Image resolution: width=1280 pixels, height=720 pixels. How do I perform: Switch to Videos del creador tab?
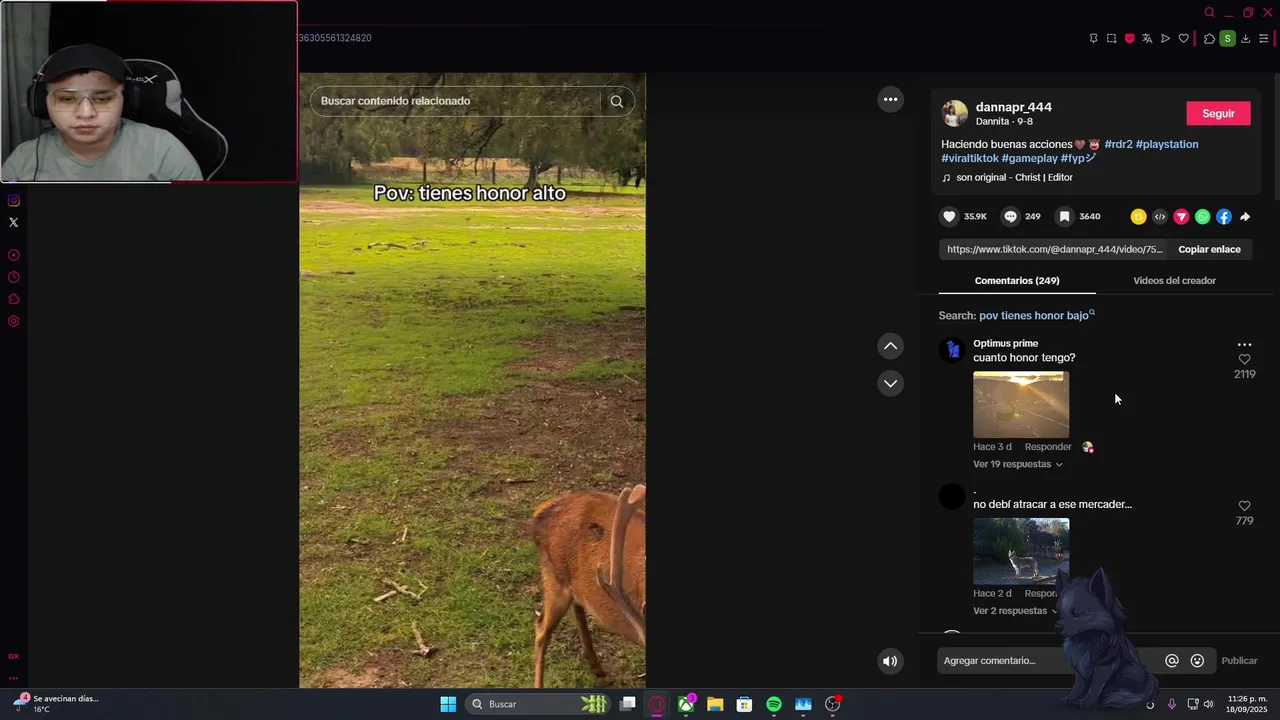pyautogui.click(x=1174, y=281)
